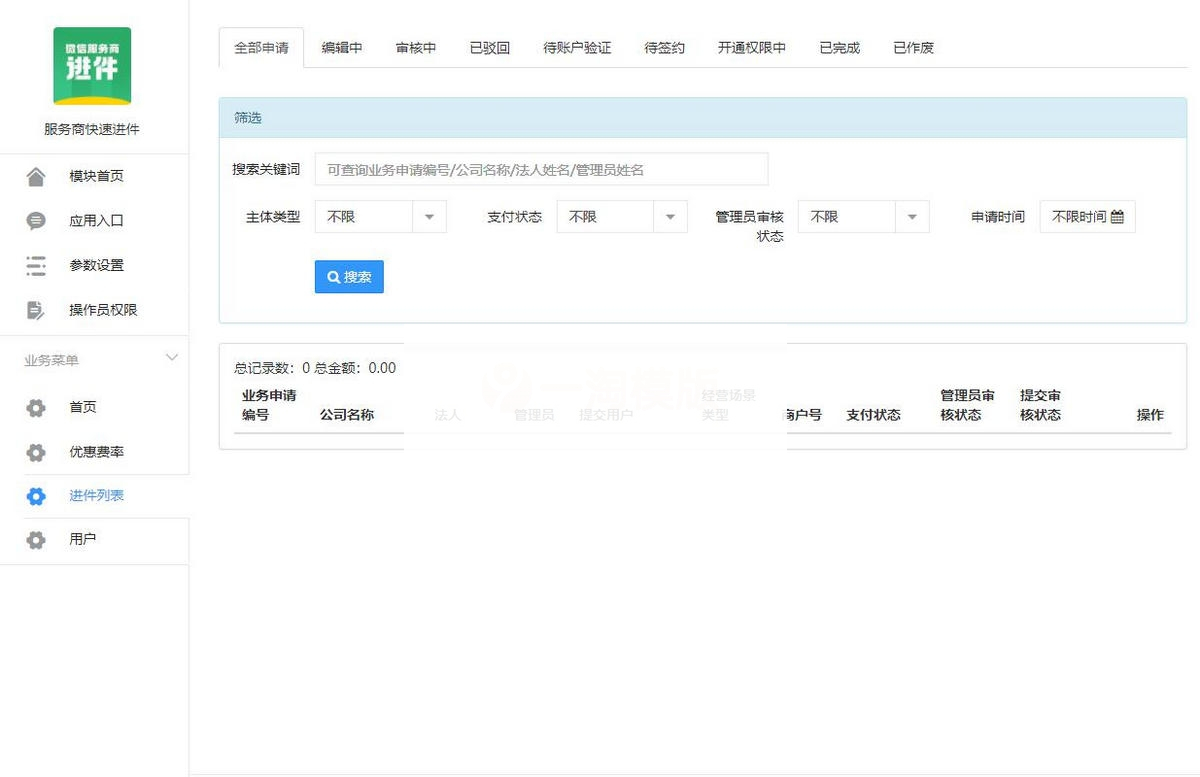Expand the 支付状态 dropdown
The height and width of the screenshot is (777, 1200).
point(622,215)
